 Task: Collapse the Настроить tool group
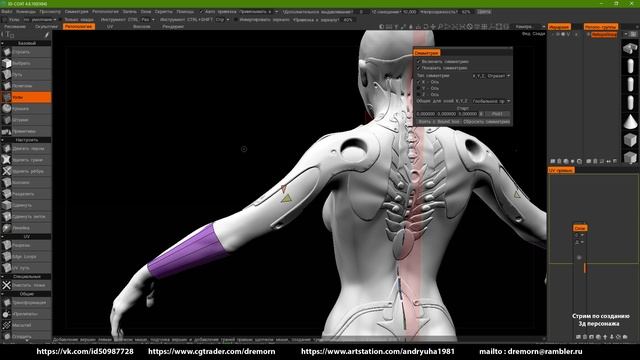tap(2, 140)
